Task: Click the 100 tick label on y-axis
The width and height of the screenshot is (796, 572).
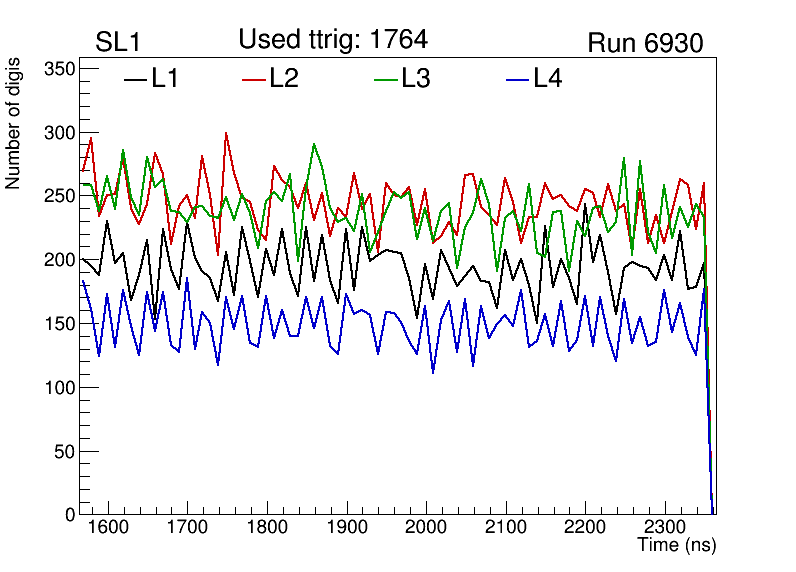Action: pyautogui.click(x=62, y=387)
